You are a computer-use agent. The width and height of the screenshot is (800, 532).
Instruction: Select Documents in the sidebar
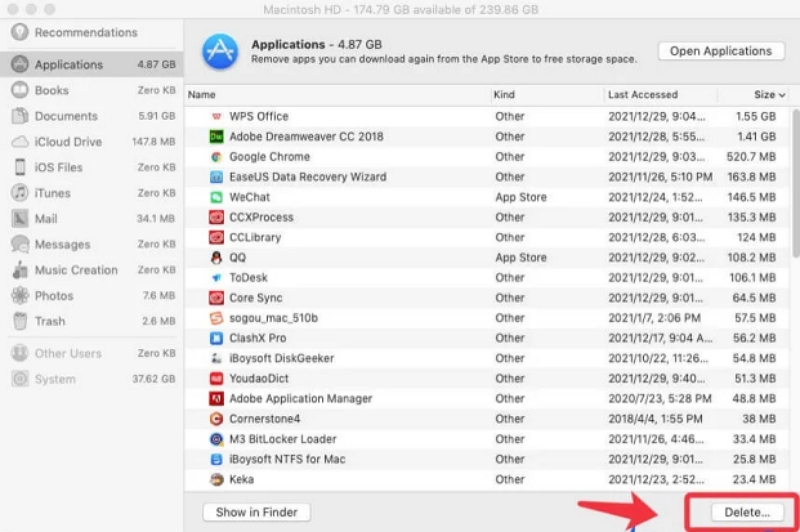(92, 116)
